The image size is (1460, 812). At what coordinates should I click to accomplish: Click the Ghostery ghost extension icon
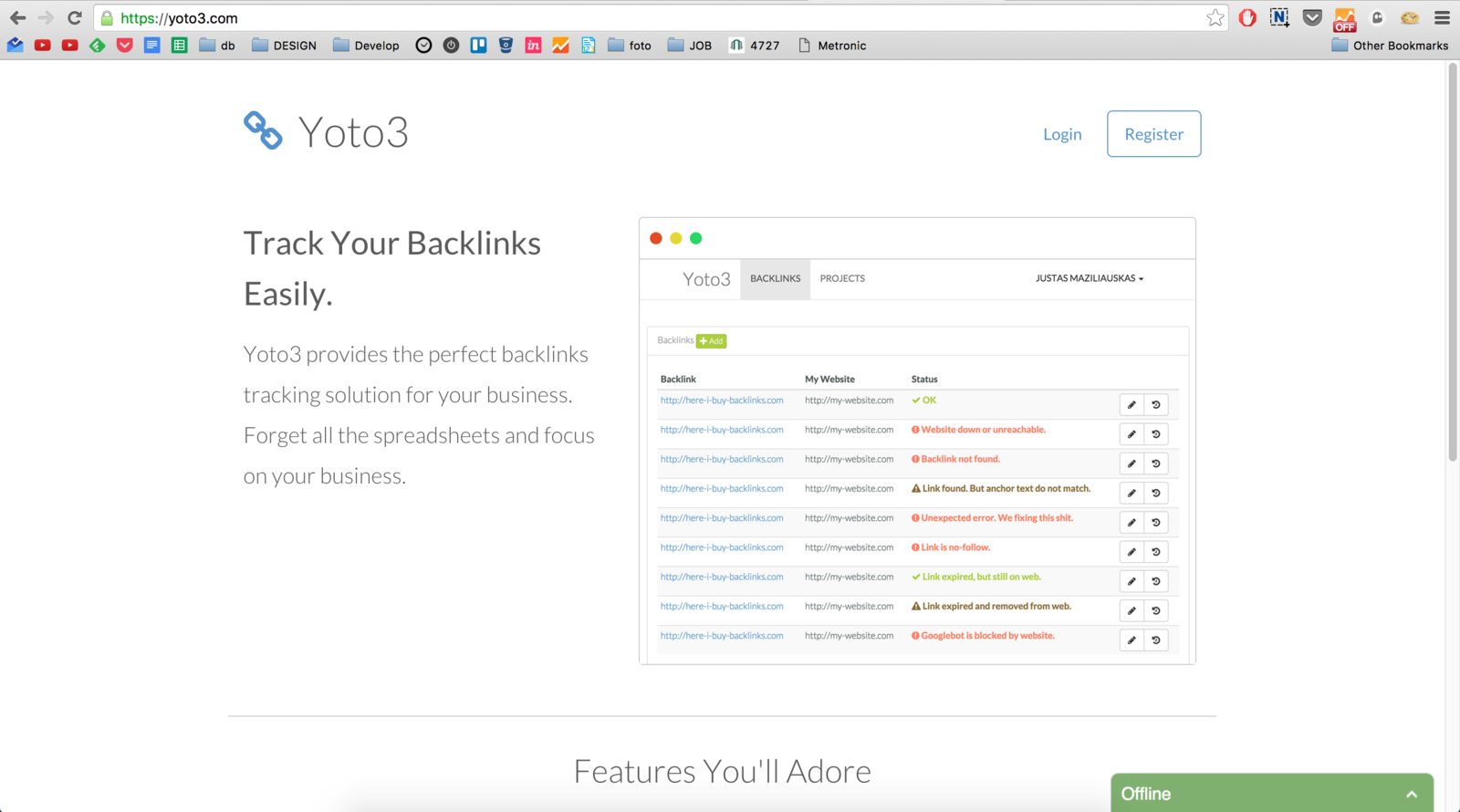1377,17
